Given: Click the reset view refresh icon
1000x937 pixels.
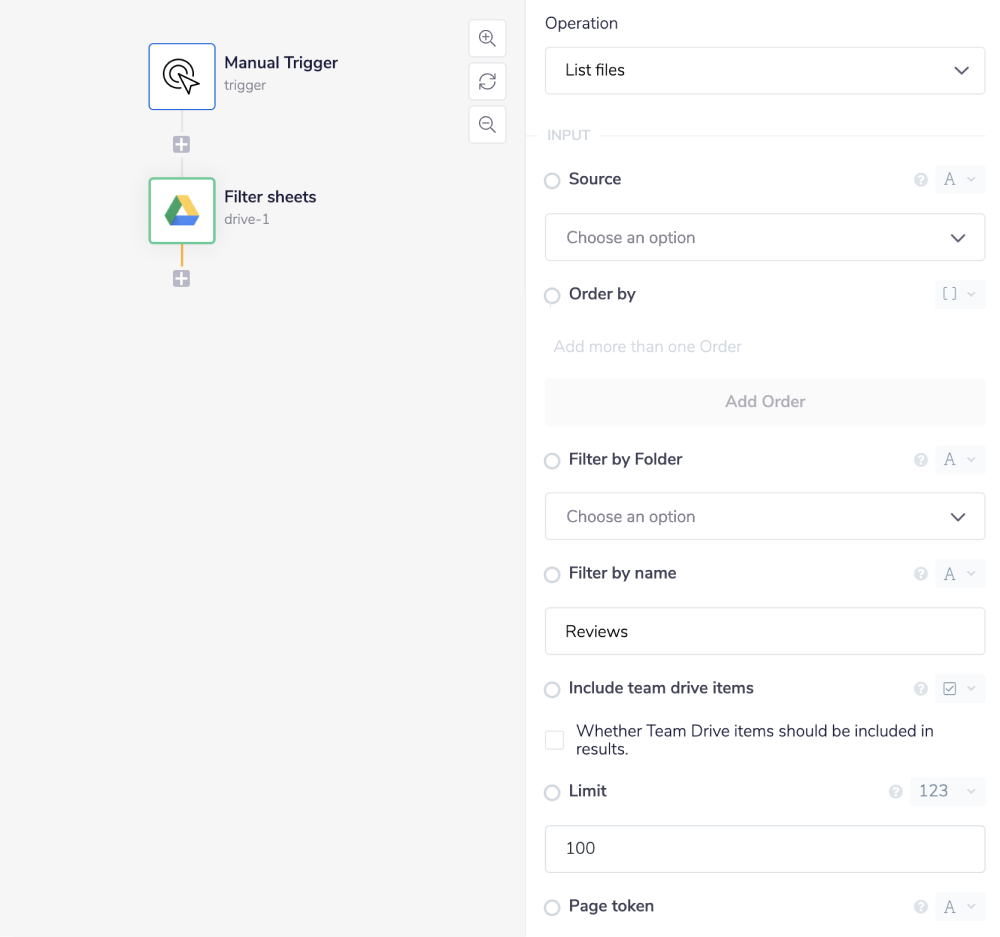Looking at the screenshot, I should 487,82.
